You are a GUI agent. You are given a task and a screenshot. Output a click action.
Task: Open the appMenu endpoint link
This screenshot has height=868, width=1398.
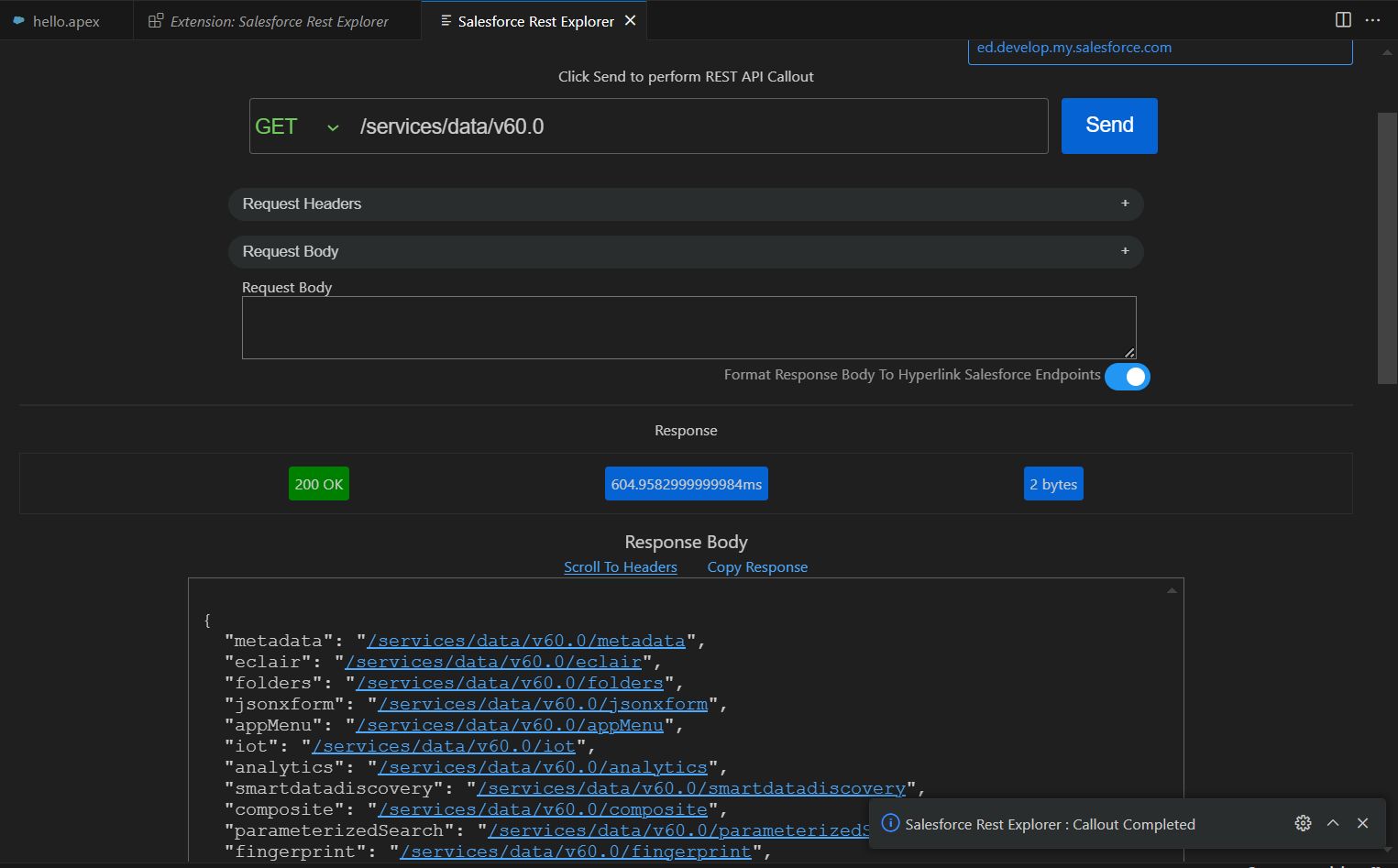click(510, 725)
